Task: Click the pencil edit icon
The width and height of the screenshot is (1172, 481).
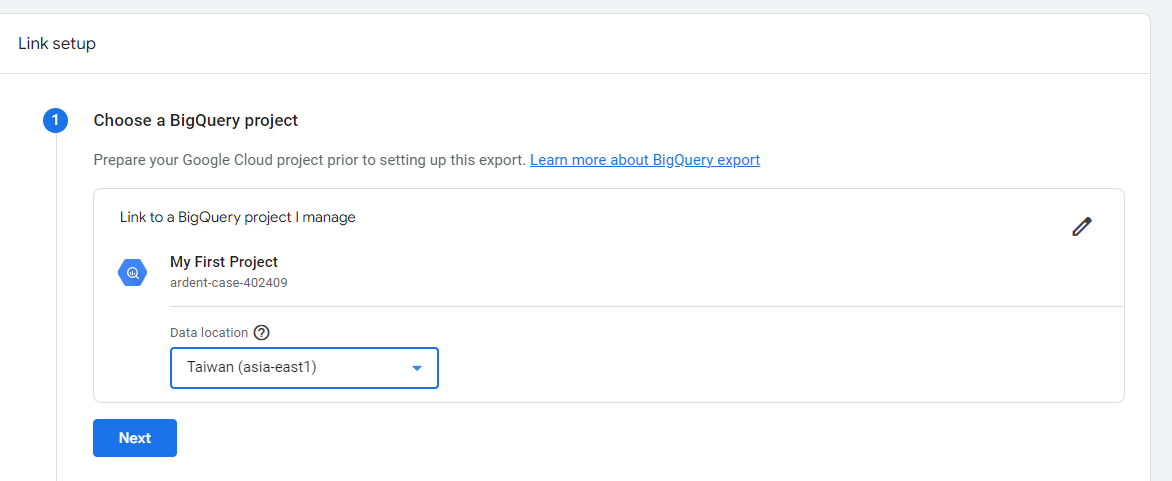Action: click(1082, 226)
